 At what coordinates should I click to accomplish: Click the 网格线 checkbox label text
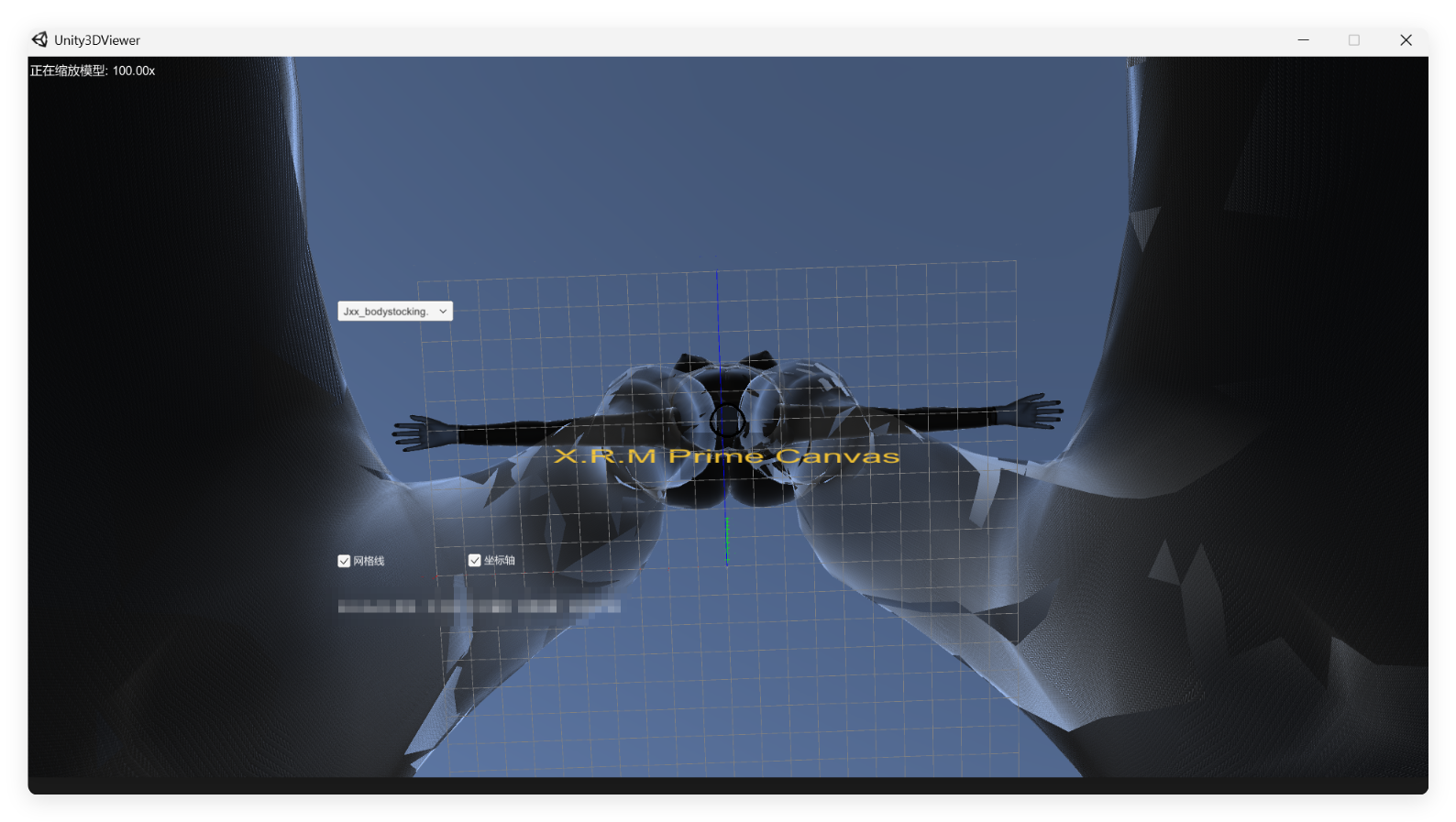pos(369,561)
